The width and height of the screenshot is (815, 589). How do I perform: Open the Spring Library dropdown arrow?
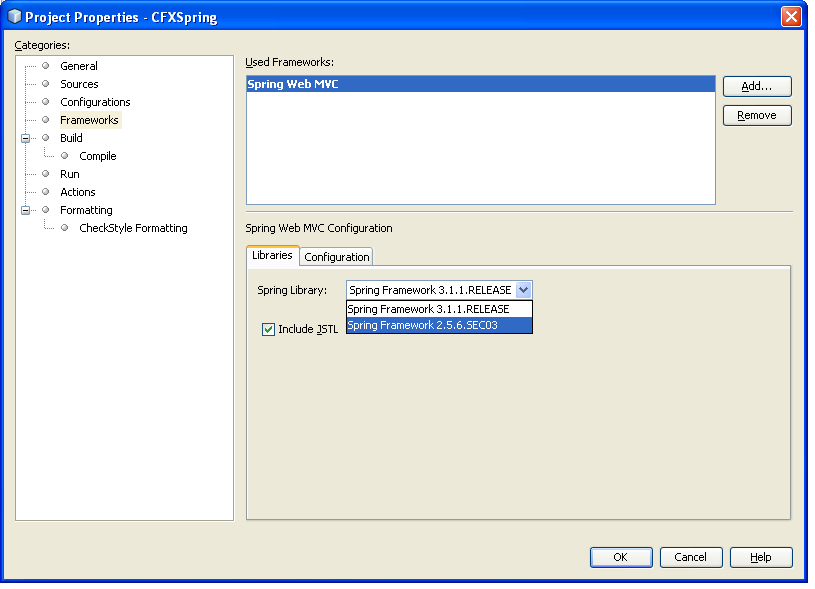[x=523, y=290]
